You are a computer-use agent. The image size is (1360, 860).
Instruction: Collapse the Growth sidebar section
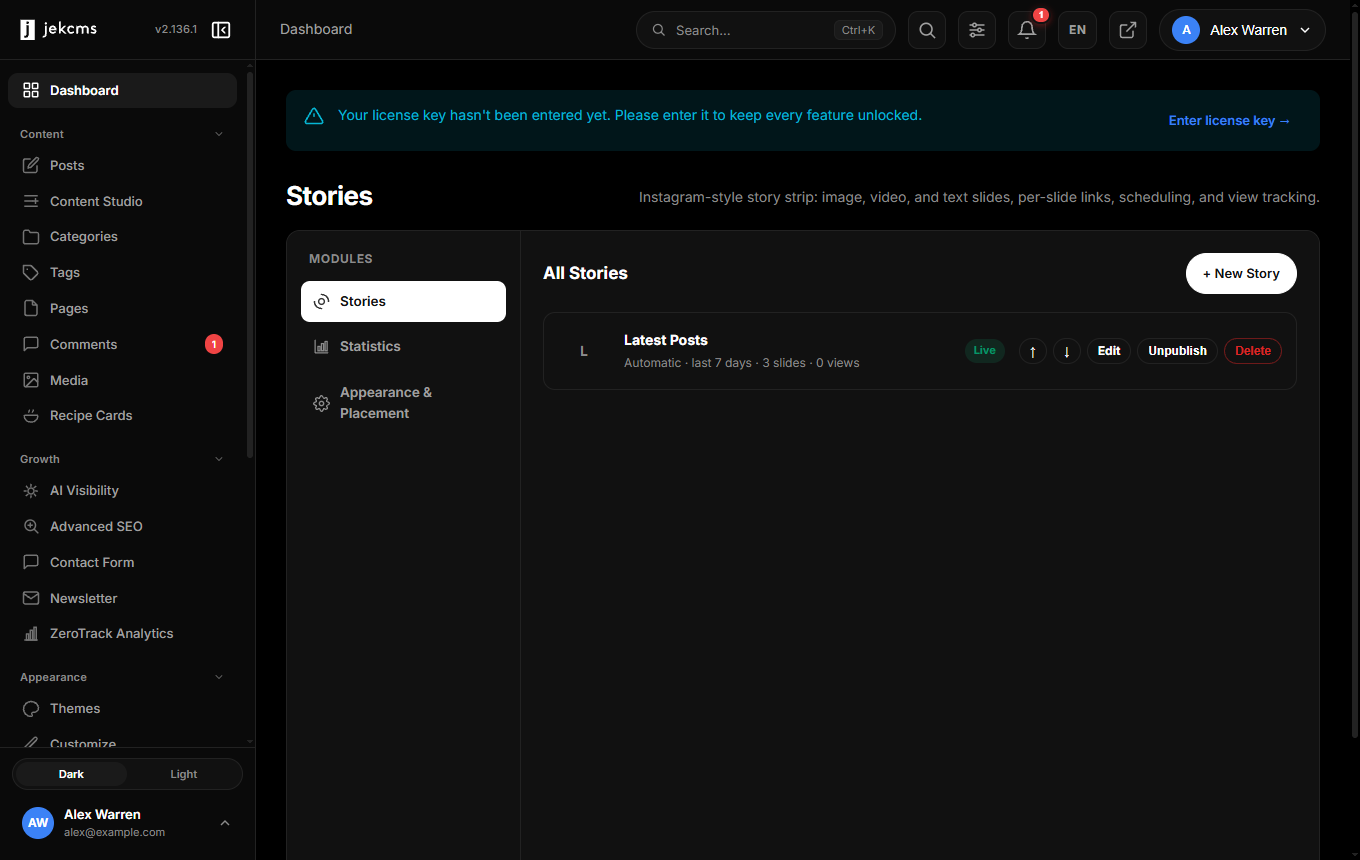(219, 459)
